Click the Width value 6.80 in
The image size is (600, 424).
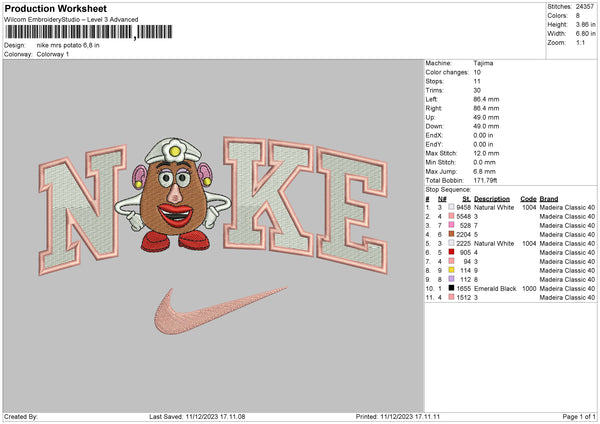[x=585, y=34]
